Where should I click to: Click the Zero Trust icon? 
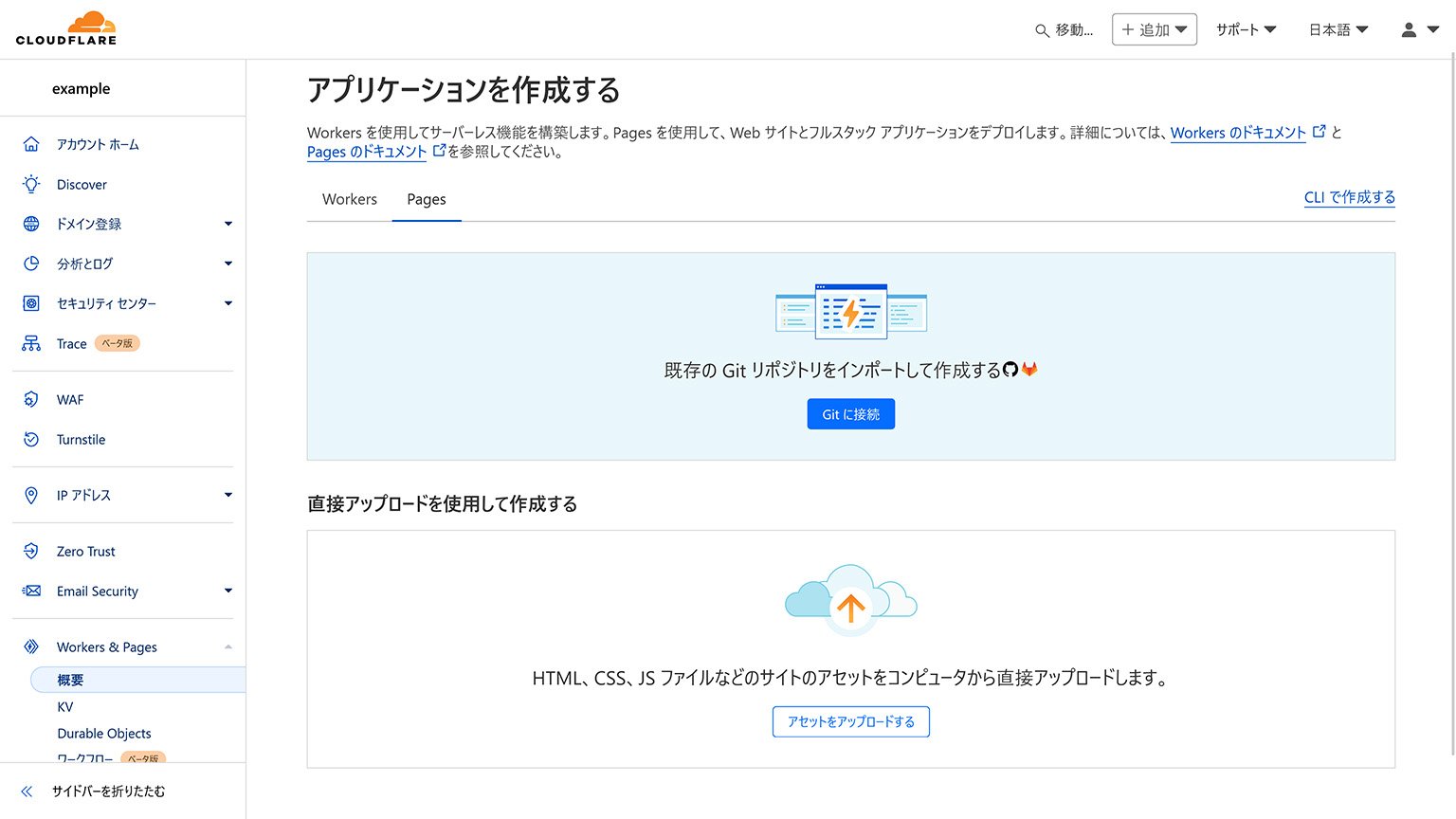[31, 551]
